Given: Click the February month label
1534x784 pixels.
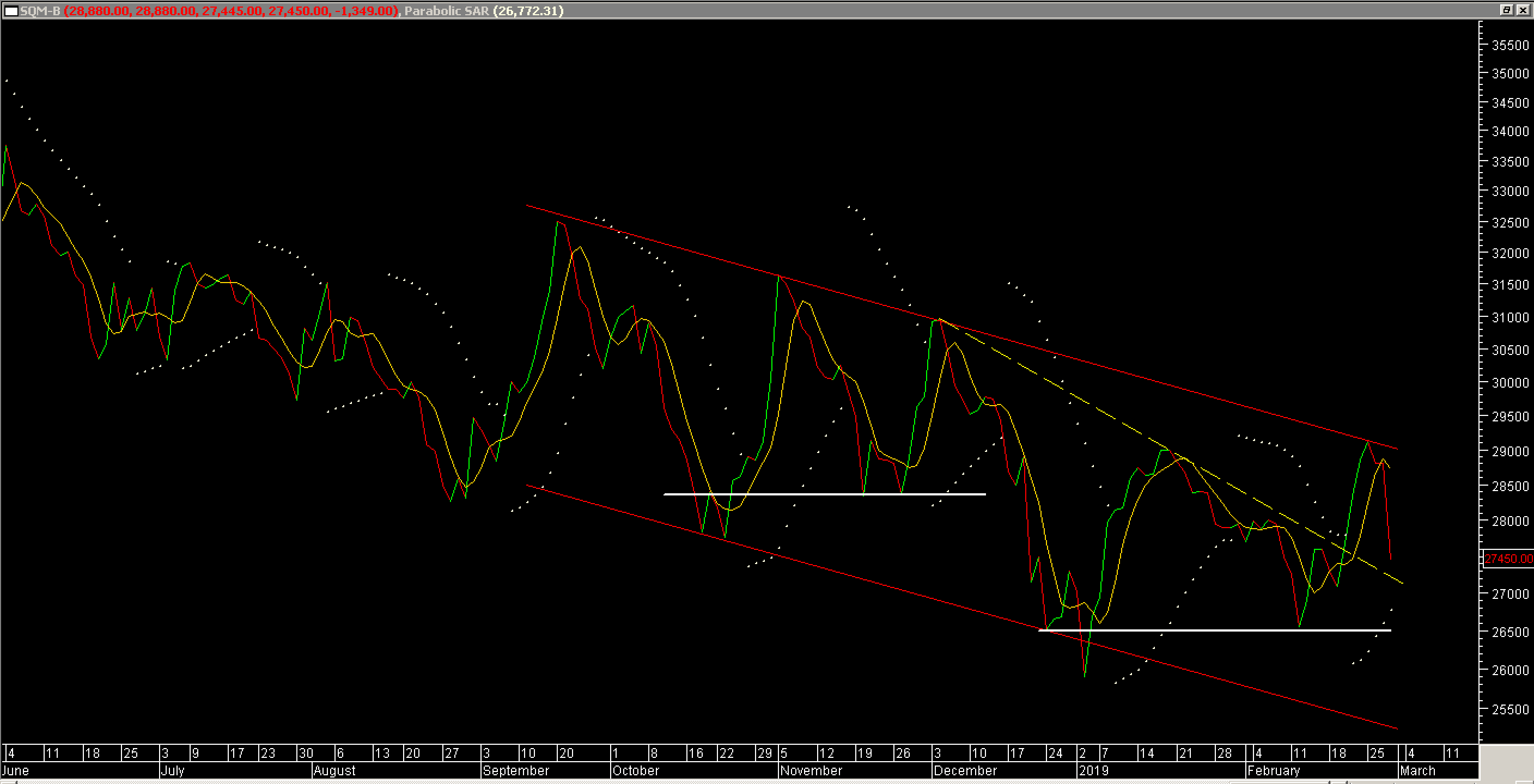Looking at the screenshot, I should point(1273,770).
